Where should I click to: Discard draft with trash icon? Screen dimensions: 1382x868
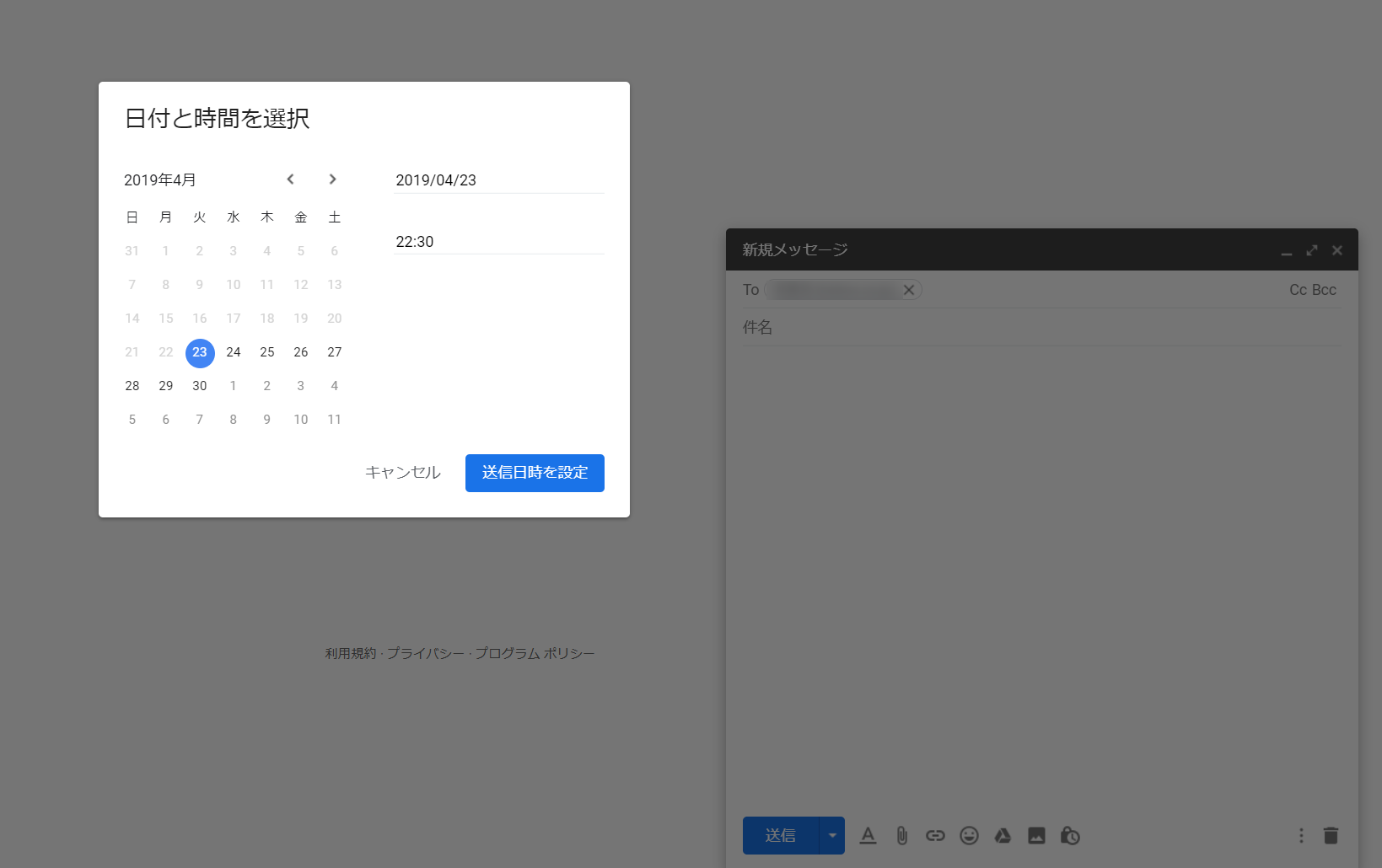pos(1331,835)
